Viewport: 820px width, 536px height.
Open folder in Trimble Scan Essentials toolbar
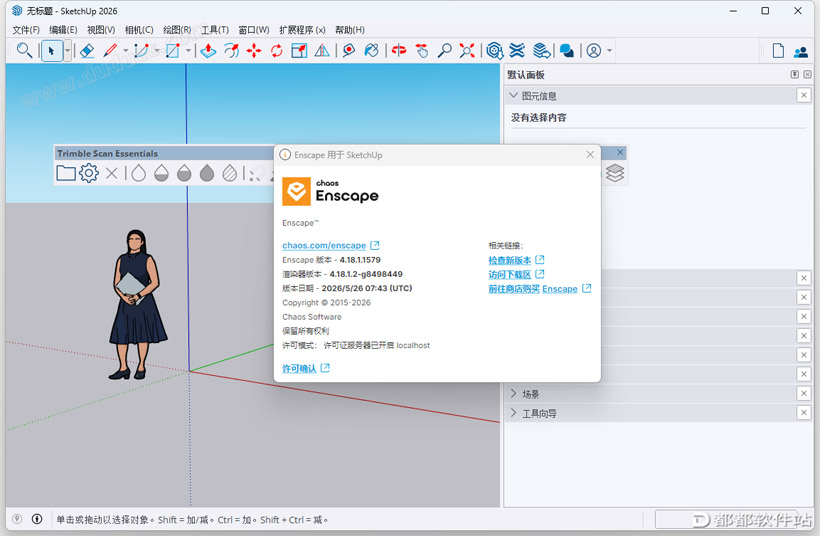click(66, 173)
